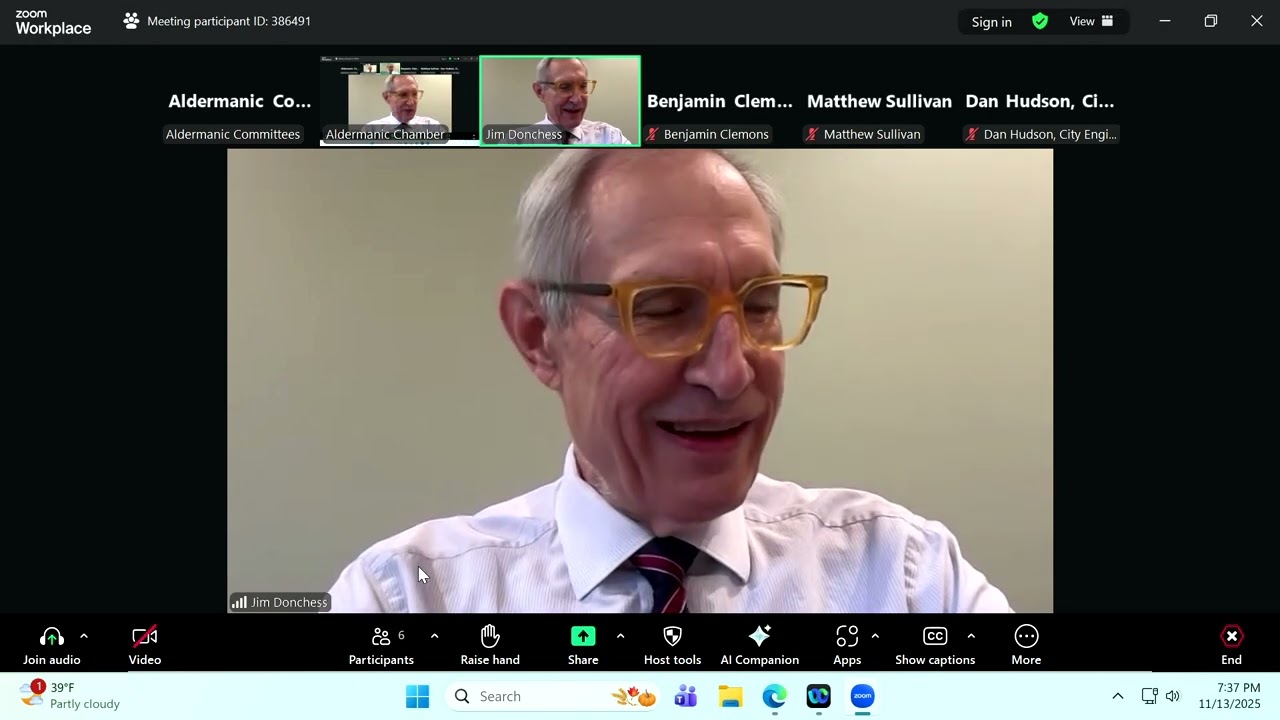
Task: Click the Join audio headphone icon
Action: [52, 637]
